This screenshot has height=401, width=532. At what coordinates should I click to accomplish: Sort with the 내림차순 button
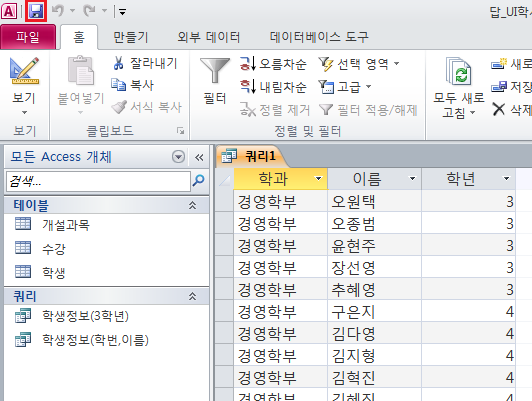pyautogui.click(x=273, y=87)
